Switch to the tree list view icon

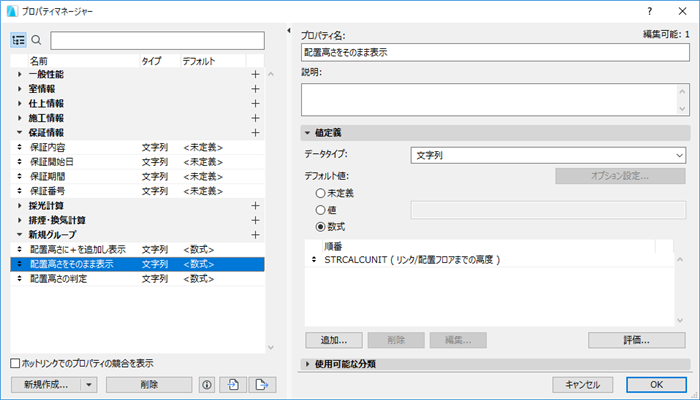pos(18,40)
